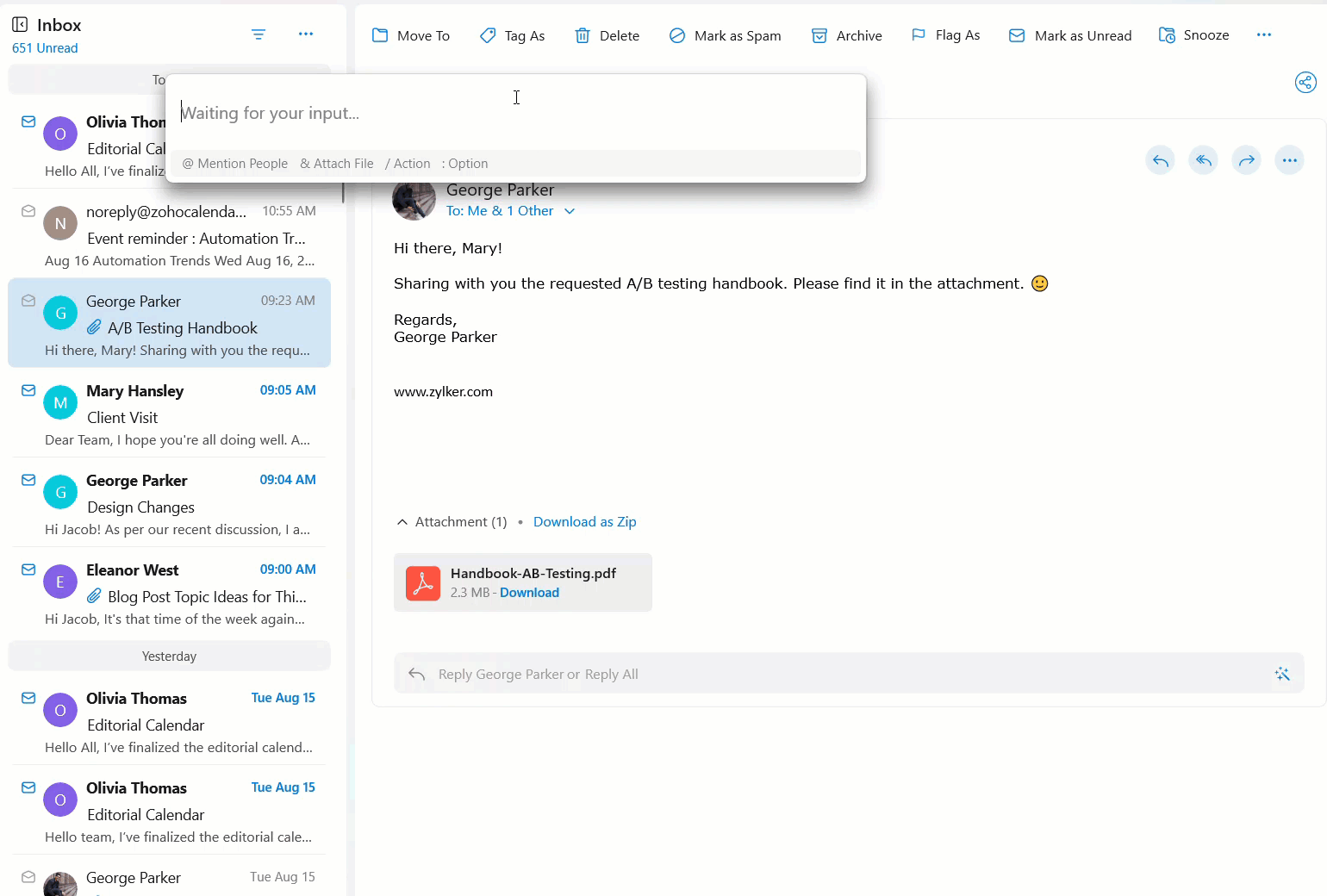Open George Parker's A/B Testing Handbook email
Screen dimensions: 1327x896
(x=169, y=323)
